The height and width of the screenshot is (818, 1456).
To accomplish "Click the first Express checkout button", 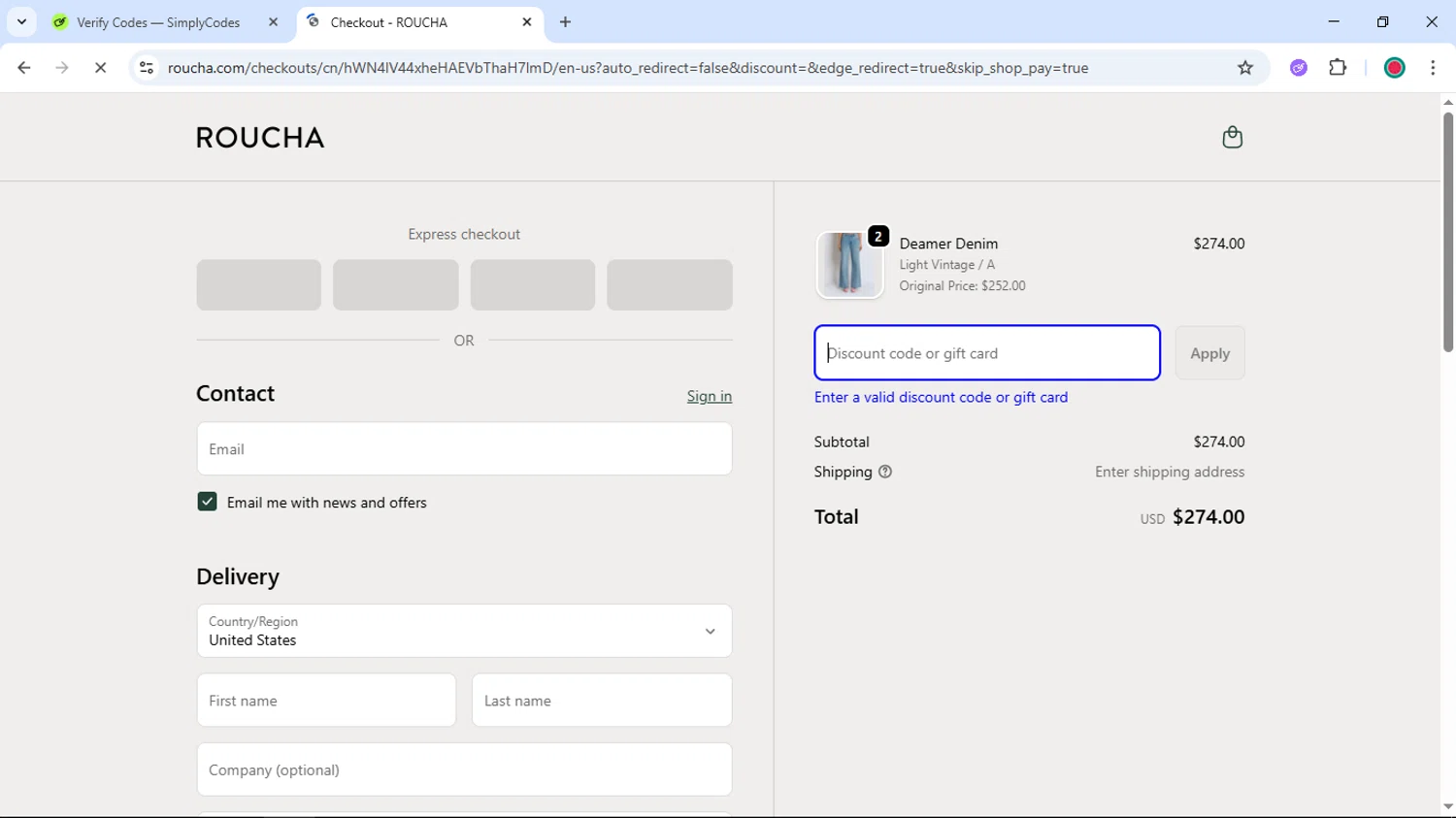I will point(258,285).
